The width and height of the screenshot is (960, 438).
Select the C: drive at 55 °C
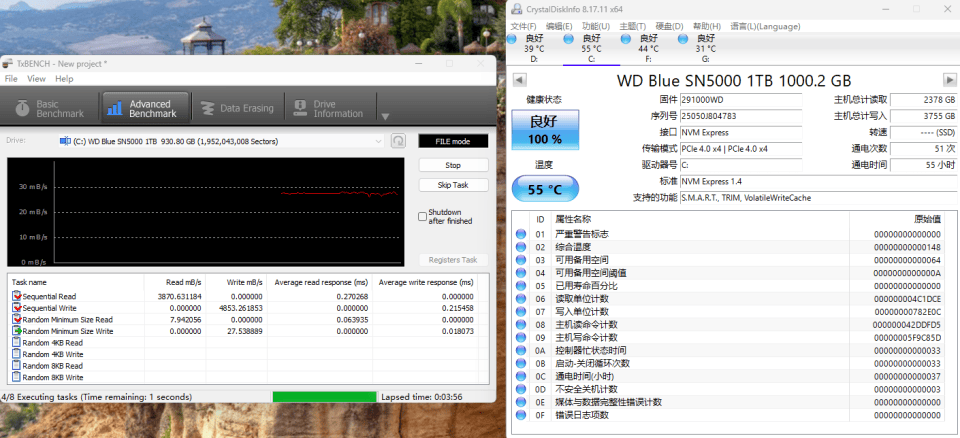tap(591, 48)
